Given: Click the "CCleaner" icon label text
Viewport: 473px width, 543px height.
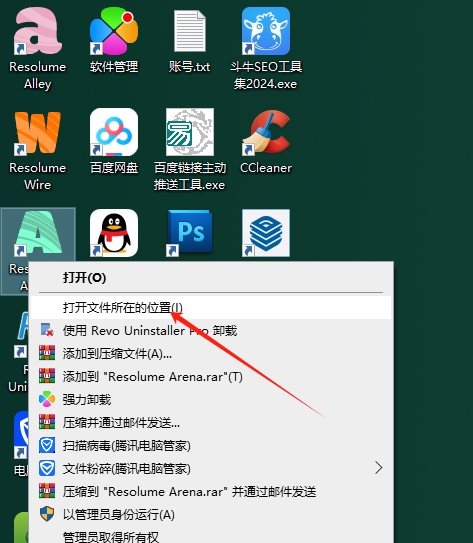Looking at the screenshot, I should 266,168.
